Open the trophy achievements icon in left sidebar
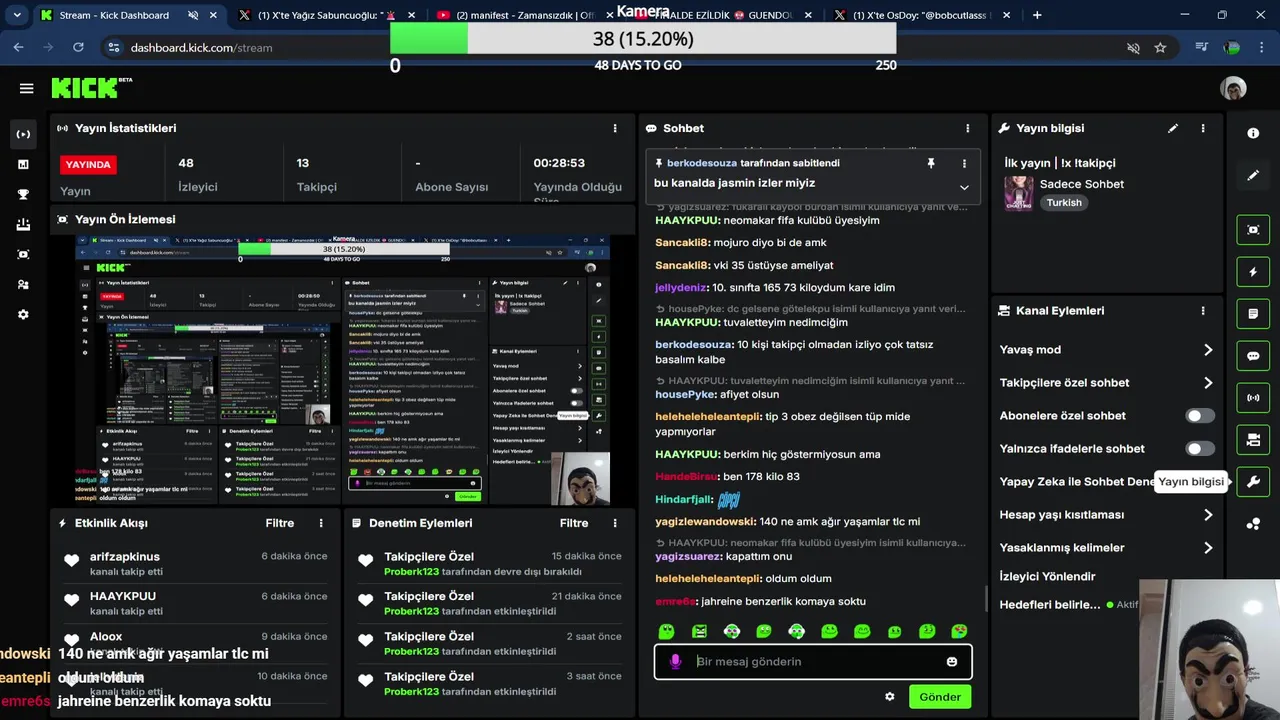 [x=23, y=194]
